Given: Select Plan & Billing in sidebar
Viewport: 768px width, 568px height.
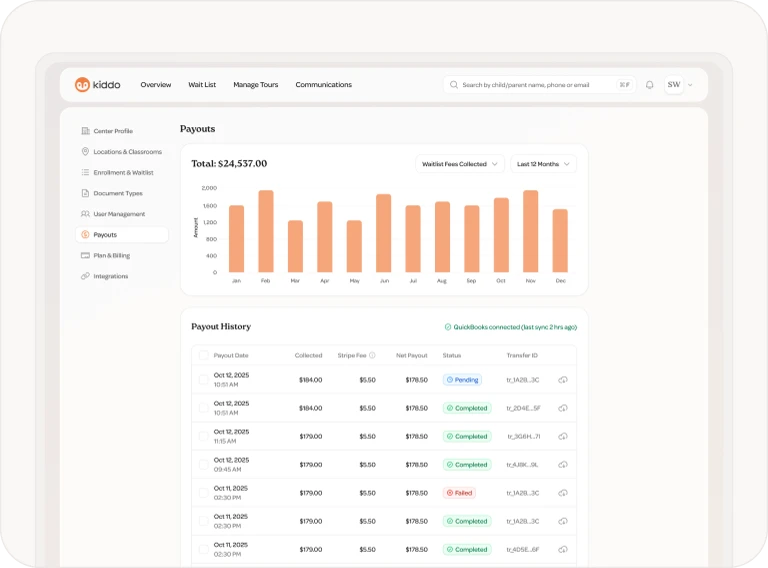Looking at the screenshot, I should tap(122, 255).
